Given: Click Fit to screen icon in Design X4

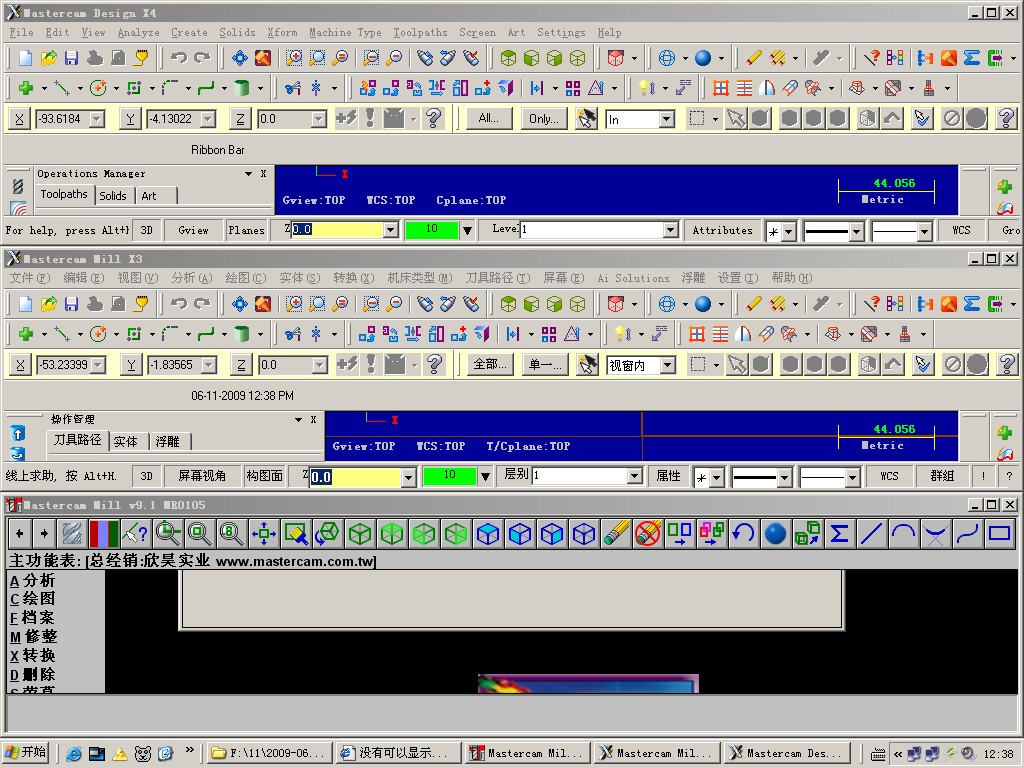Looking at the screenshot, I should pyautogui.click(x=240, y=58).
